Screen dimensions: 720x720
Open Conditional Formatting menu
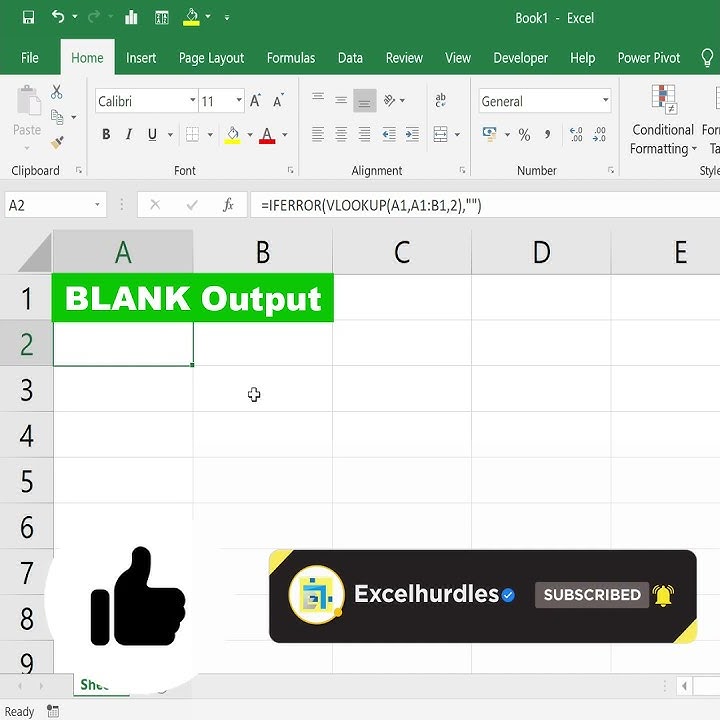pyautogui.click(x=663, y=120)
